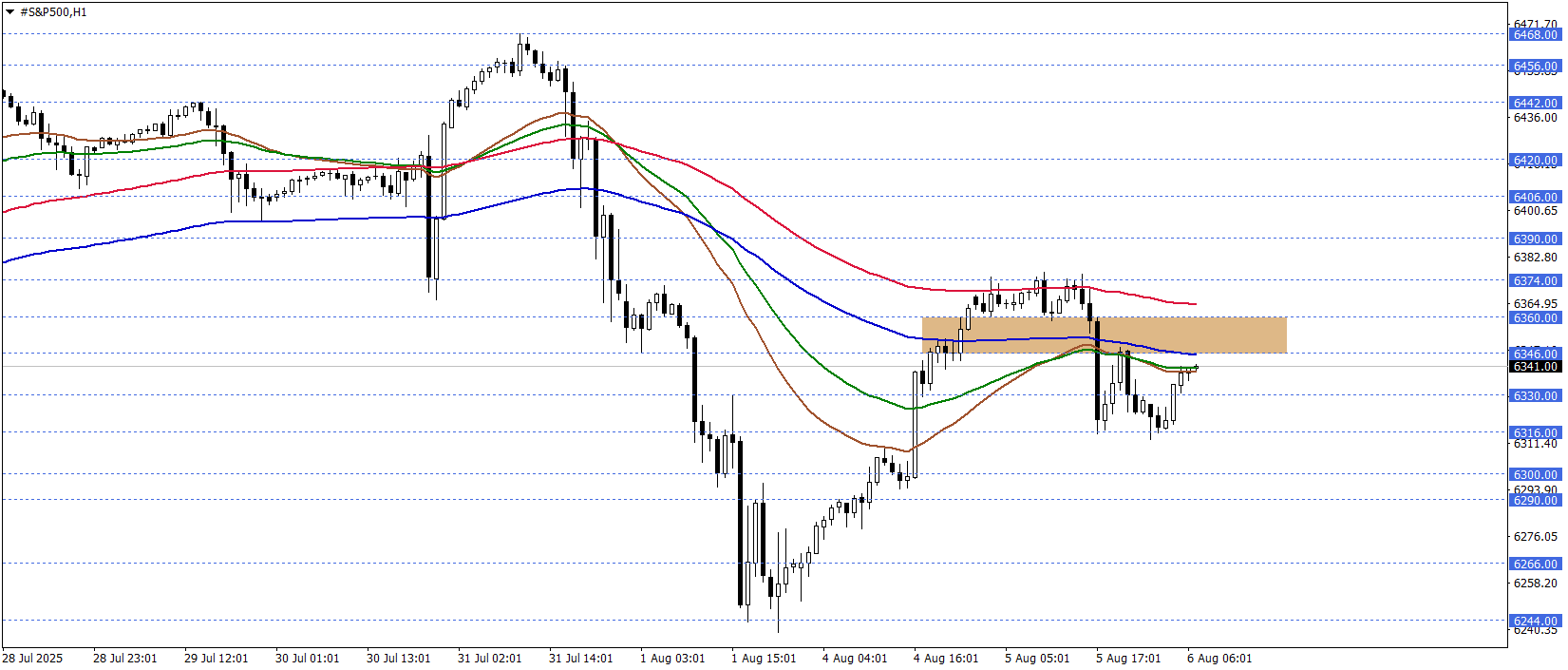Viewport: 1568px width, 670px height.
Task: Select the 5 Aug 17:01 time label
Action: [x=1128, y=659]
